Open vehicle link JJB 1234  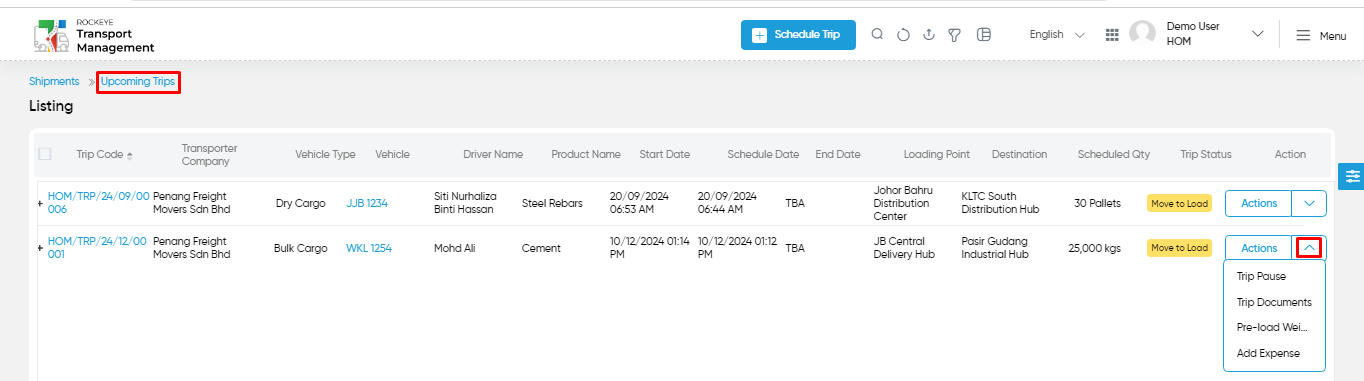tap(367, 203)
